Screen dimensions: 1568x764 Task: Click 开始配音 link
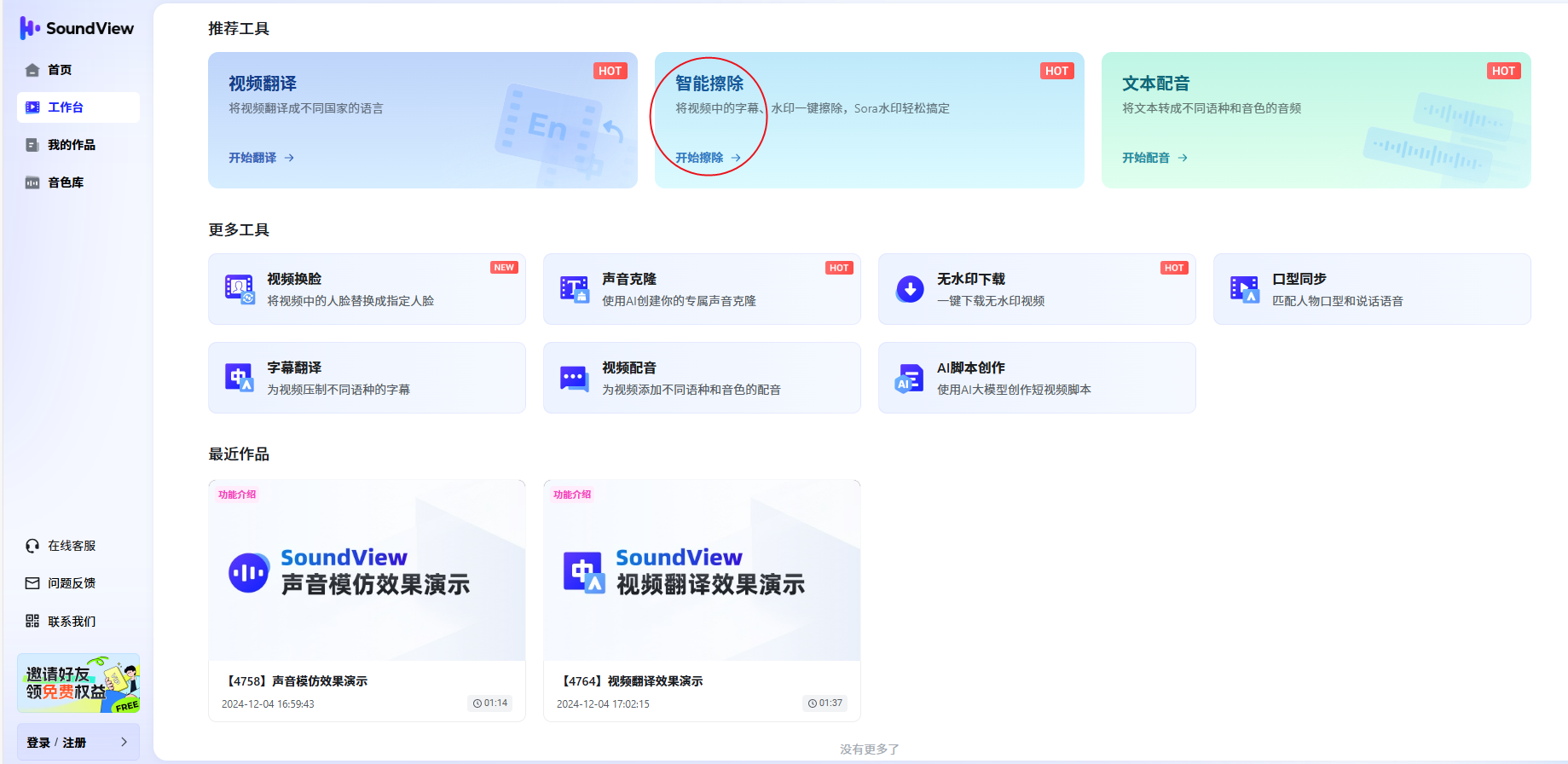tap(1146, 158)
